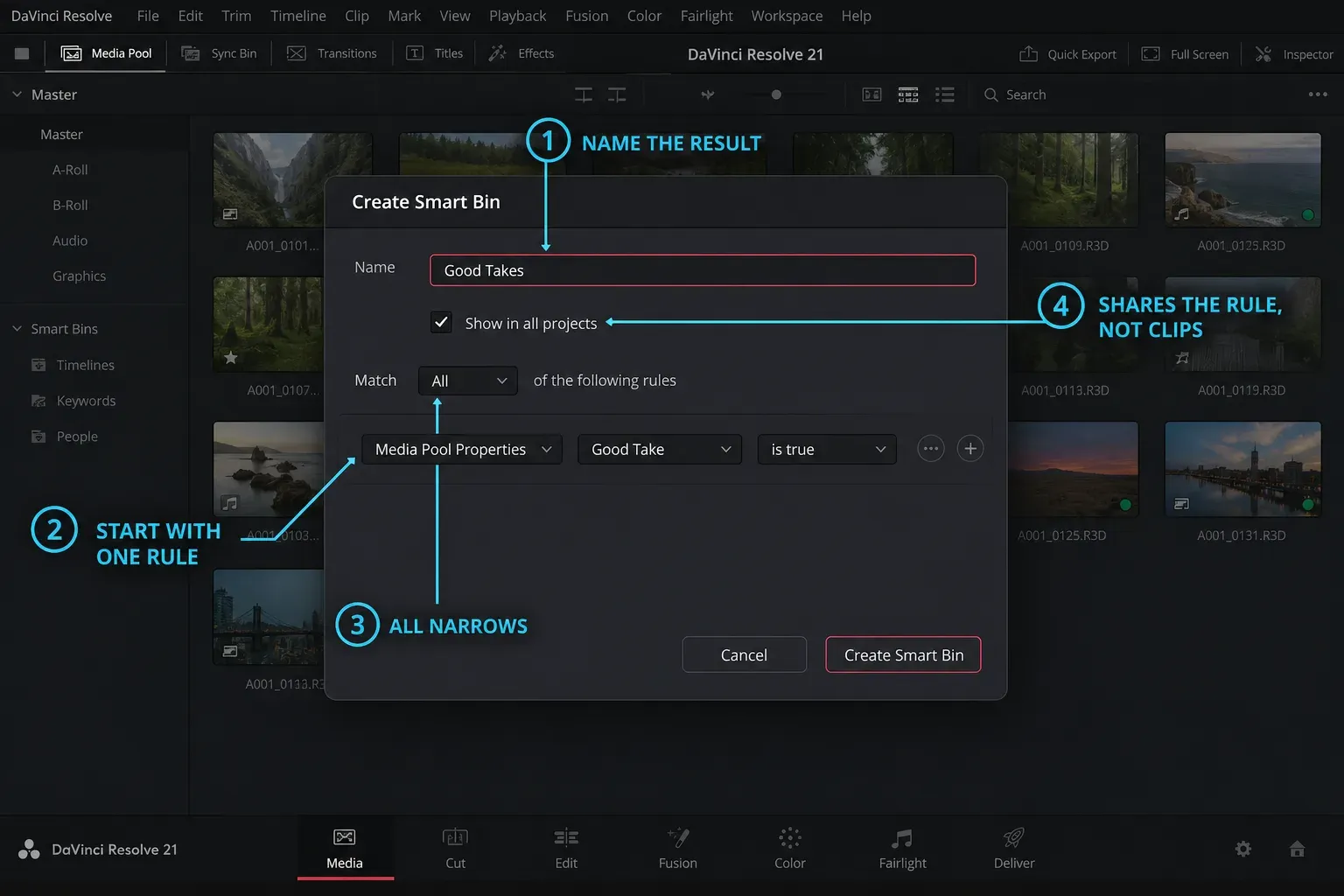The width and height of the screenshot is (1344, 896).
Task: Go to the Cut page
Action: [456, 848]
